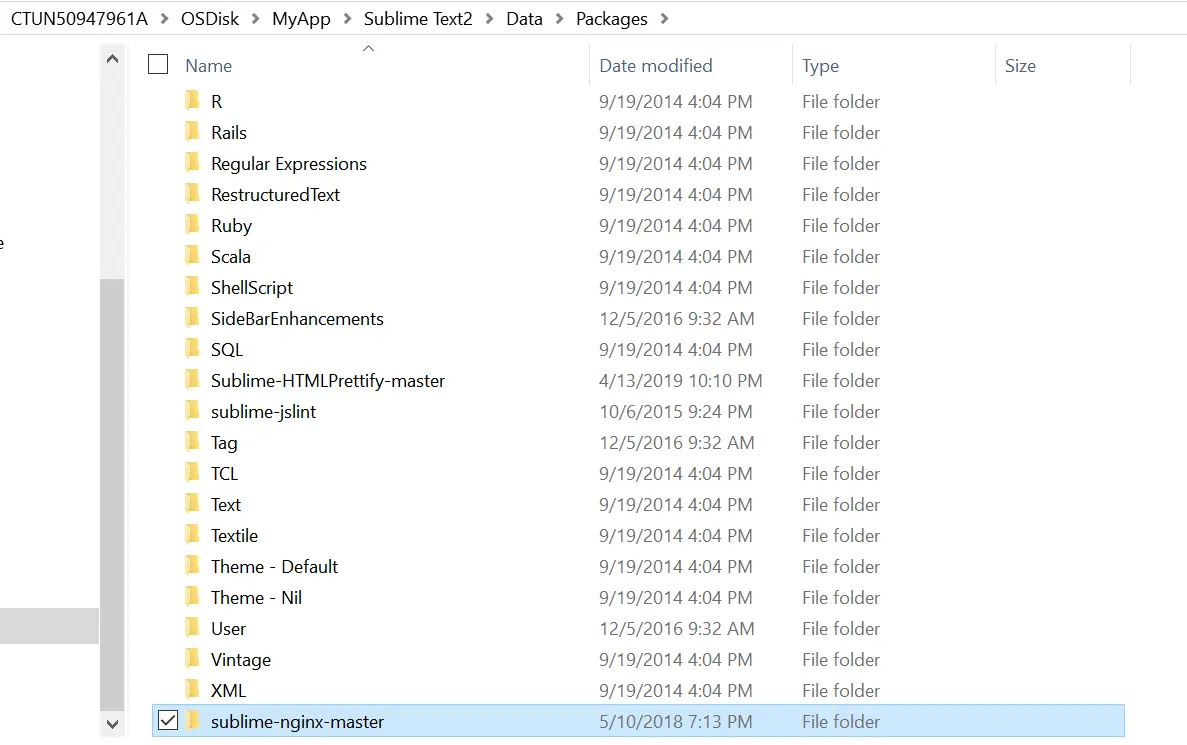Viewport: 1187px width, 745px height.
Task: Click the Rails folder icon
Action: [192, 131]
